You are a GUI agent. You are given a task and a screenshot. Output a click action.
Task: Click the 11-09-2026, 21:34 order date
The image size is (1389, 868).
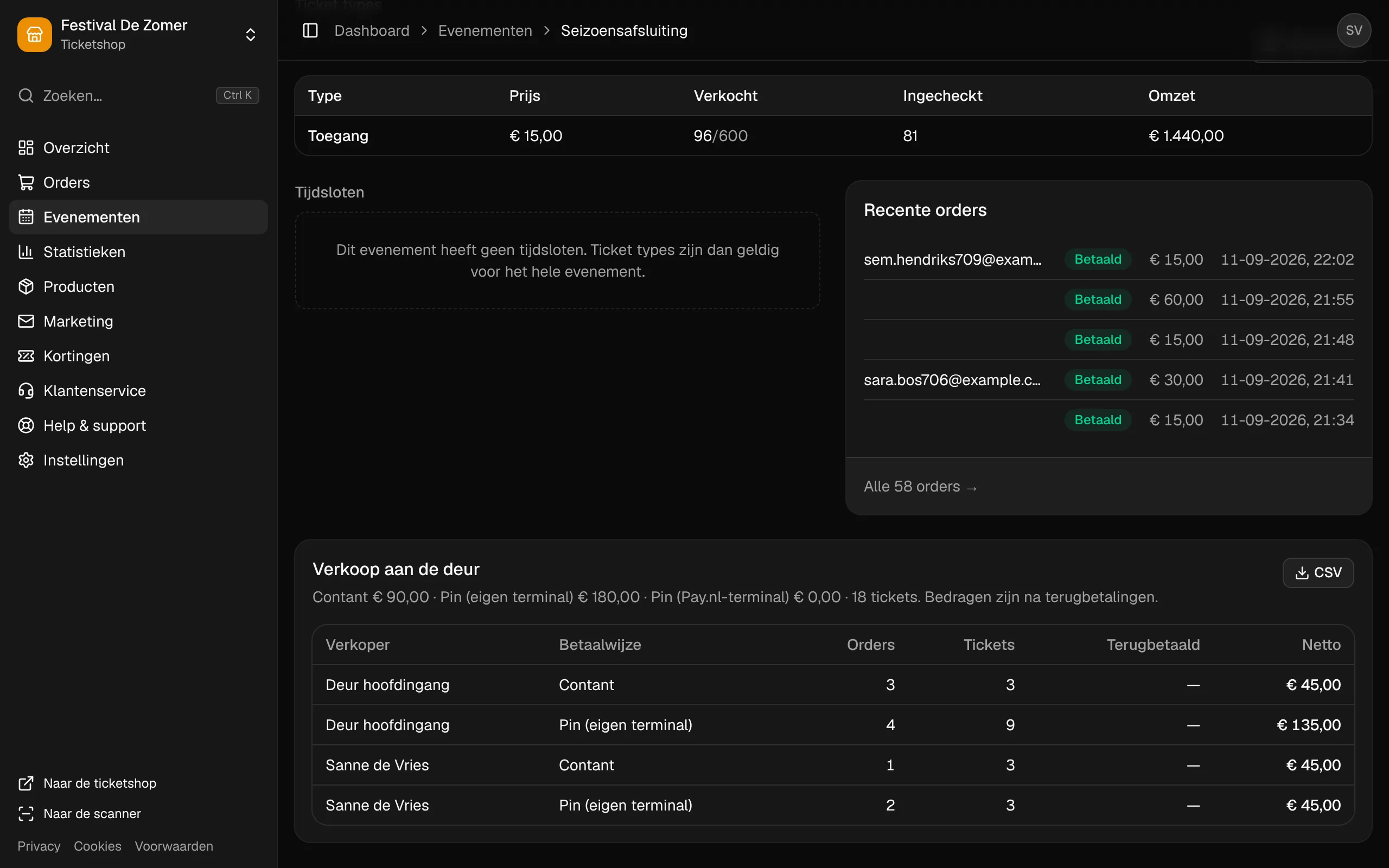pos(1287,420)
